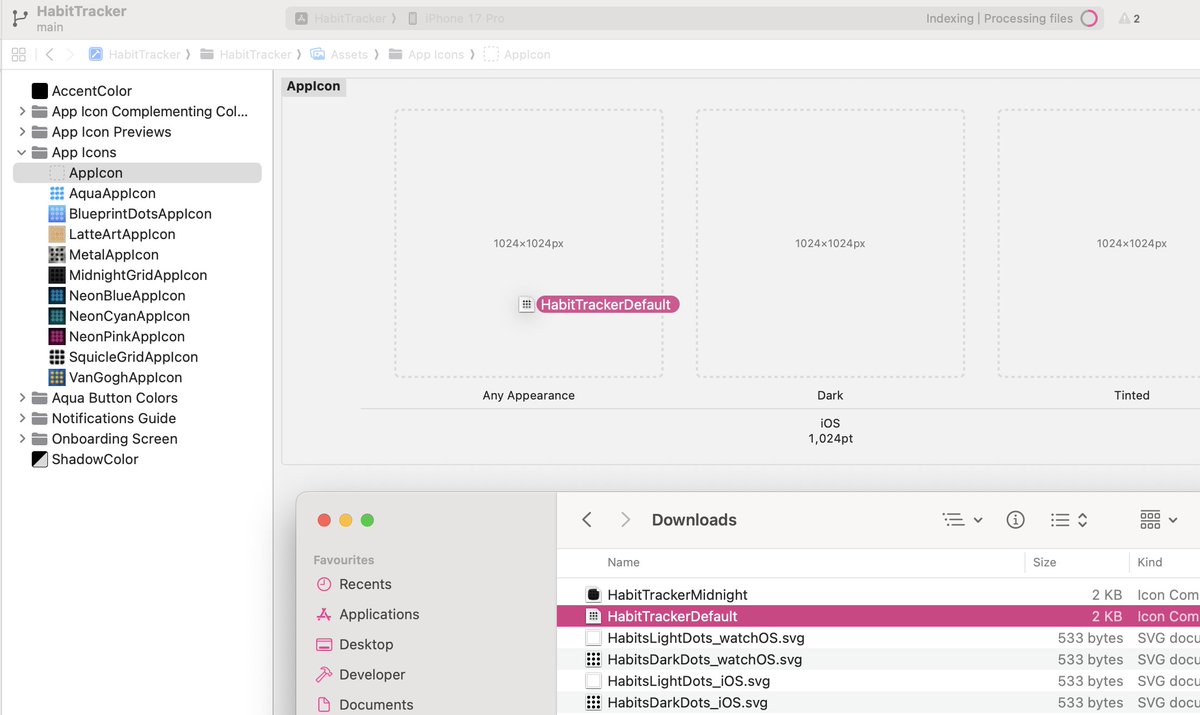Viewport: 1200px width, 715px height.
Task: Open Finder sort options control
Action: pyautogui.click(x=1069, y=520)
